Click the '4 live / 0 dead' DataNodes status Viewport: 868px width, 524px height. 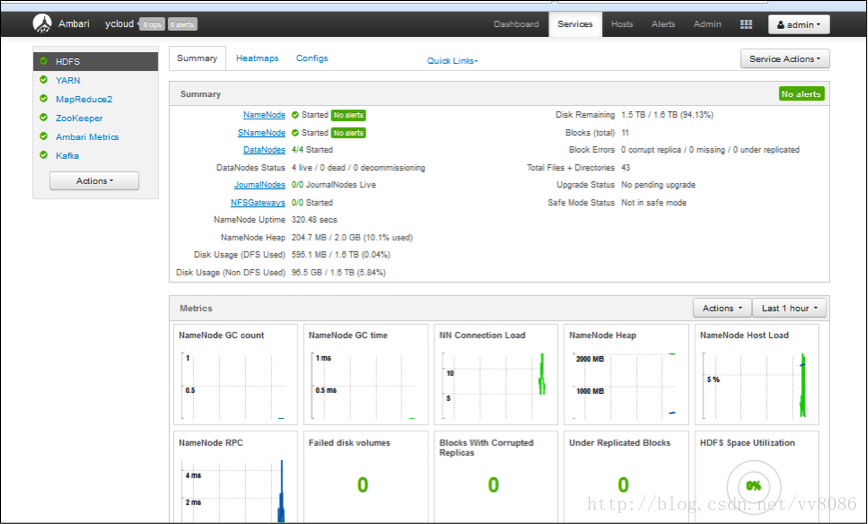coord(358,168)
